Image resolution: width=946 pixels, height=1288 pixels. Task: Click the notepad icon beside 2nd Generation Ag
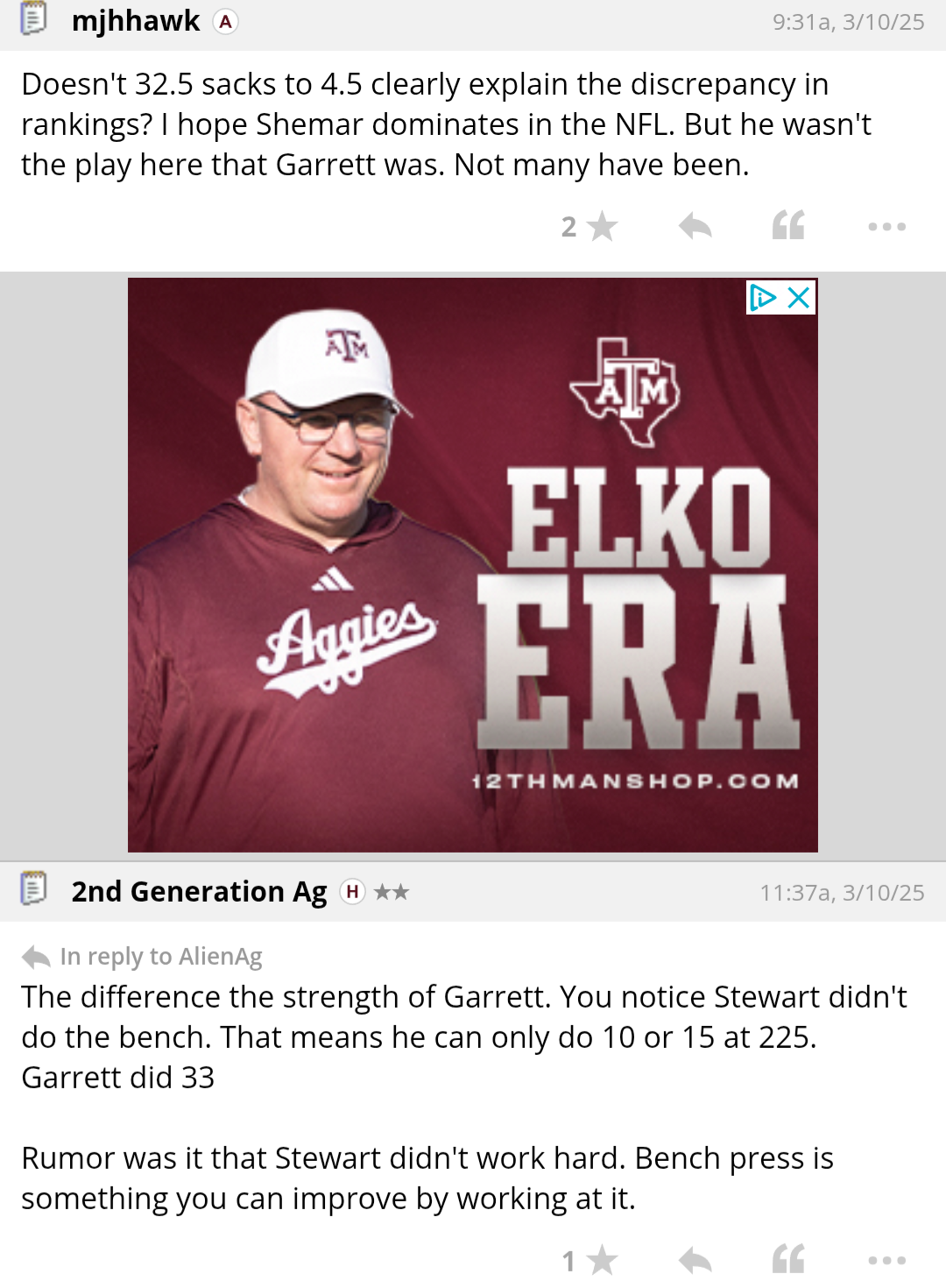pyautogui.click(x=33, y=889)
